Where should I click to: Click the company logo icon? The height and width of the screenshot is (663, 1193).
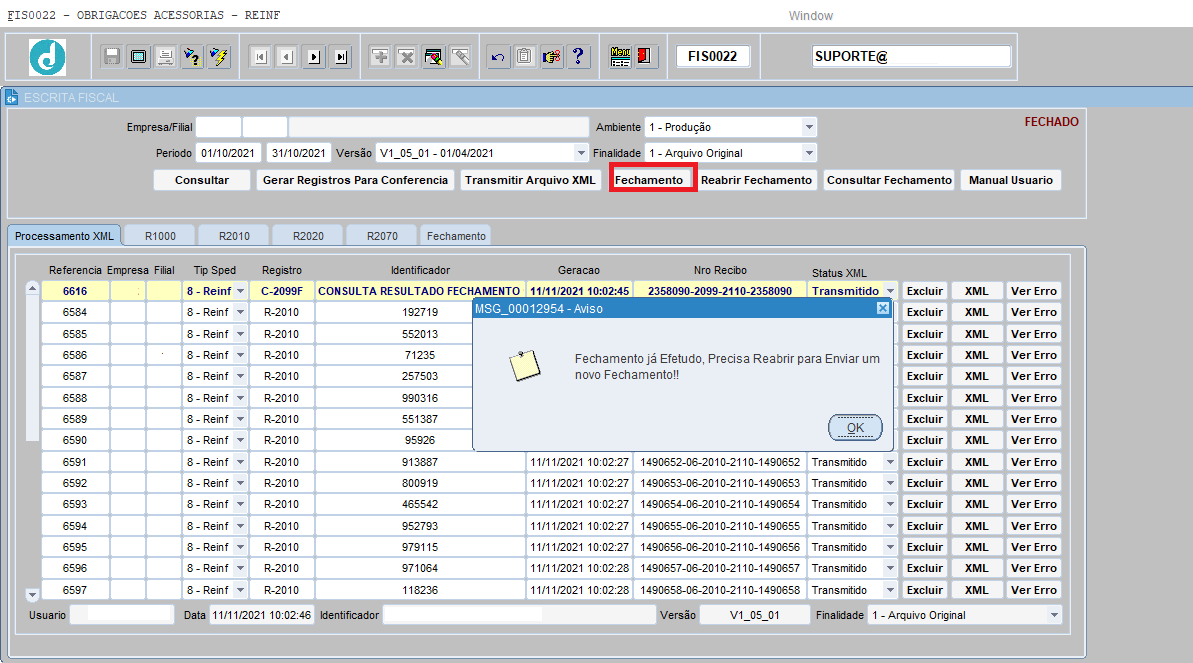47,57
